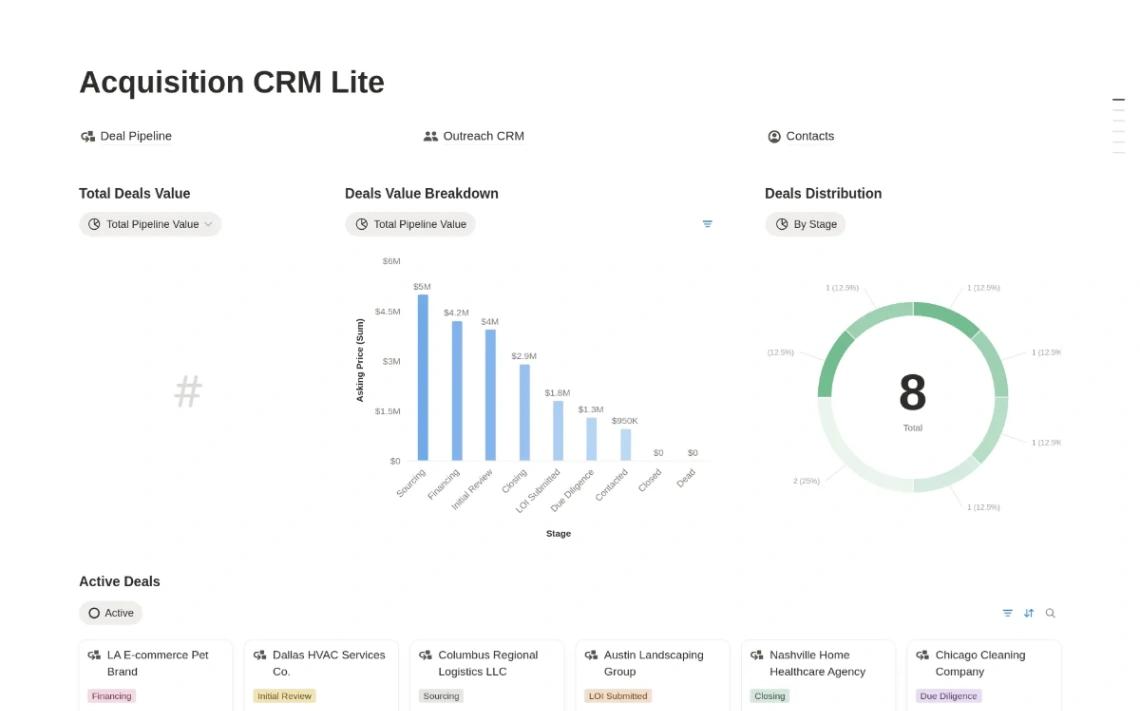
Task: Click the Total Deals Value heading
Action: 135,193
